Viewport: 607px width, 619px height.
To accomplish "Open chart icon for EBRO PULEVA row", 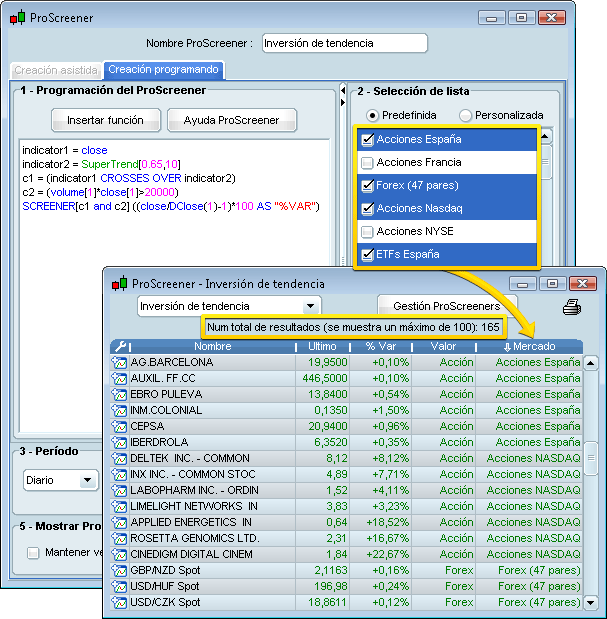I will [119, 394].
